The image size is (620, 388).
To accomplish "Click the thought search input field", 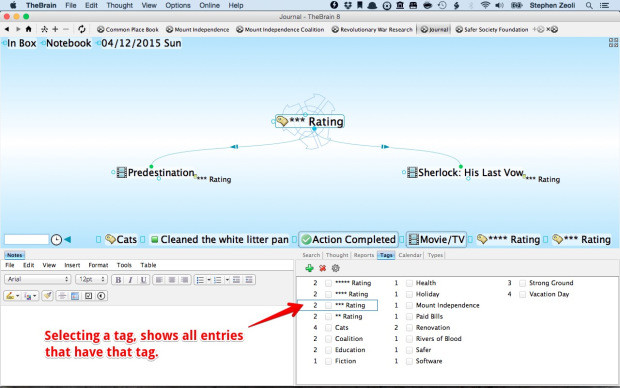I will 26,239.
